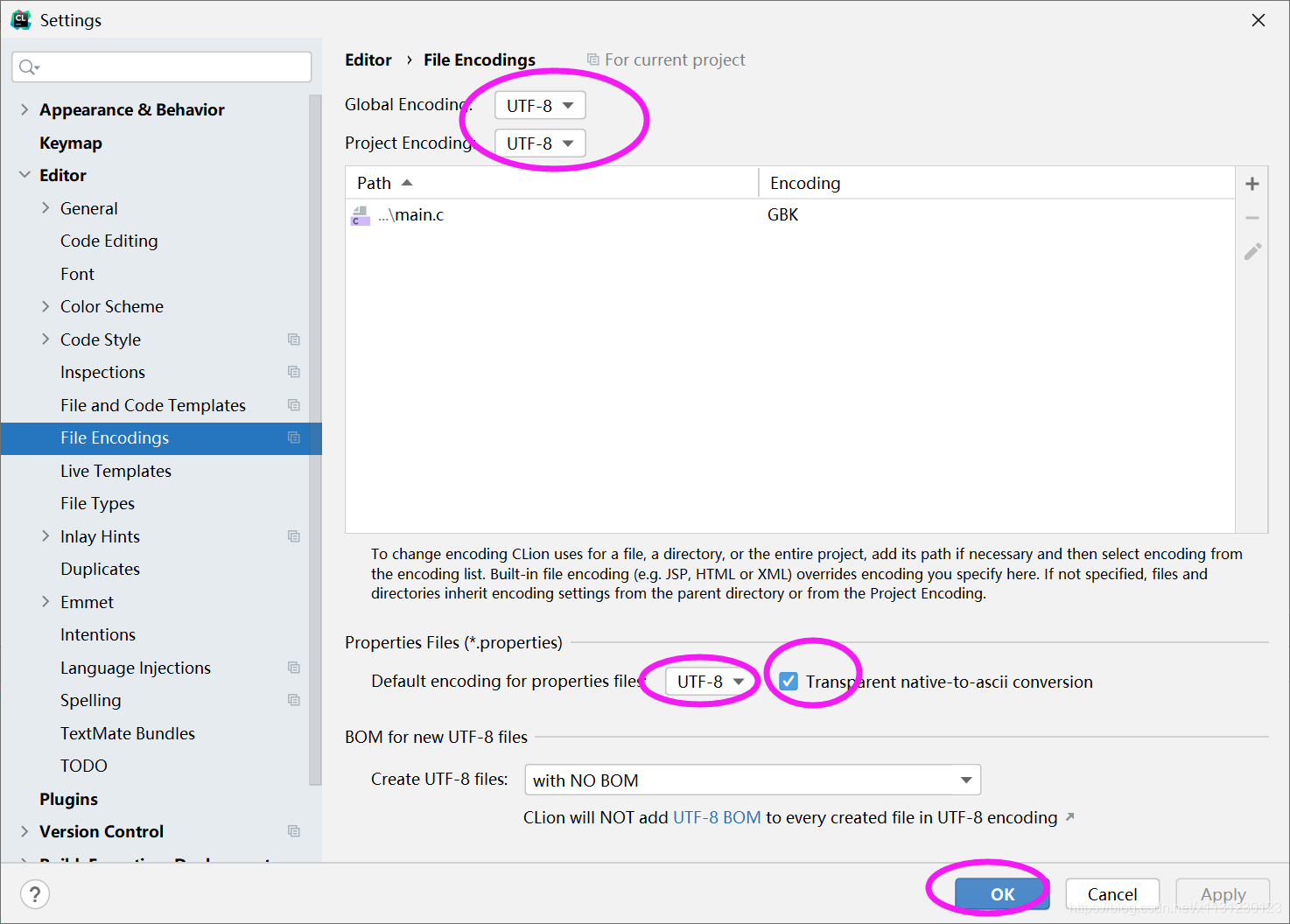Open File Types settings
Viewport: 1290px width, 924px height.
pos(97,503)
